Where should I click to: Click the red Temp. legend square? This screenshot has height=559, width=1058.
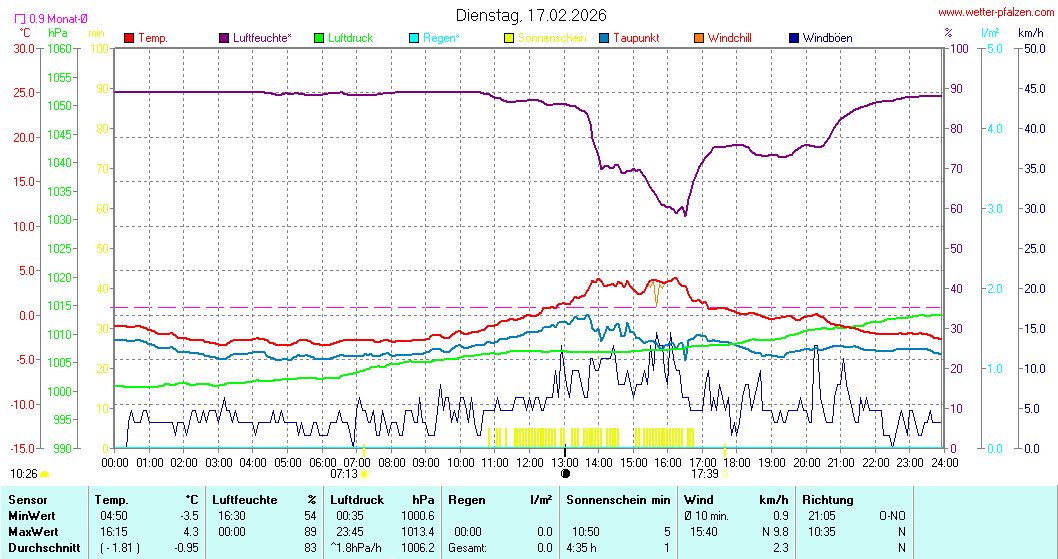(x=129, y=38)
